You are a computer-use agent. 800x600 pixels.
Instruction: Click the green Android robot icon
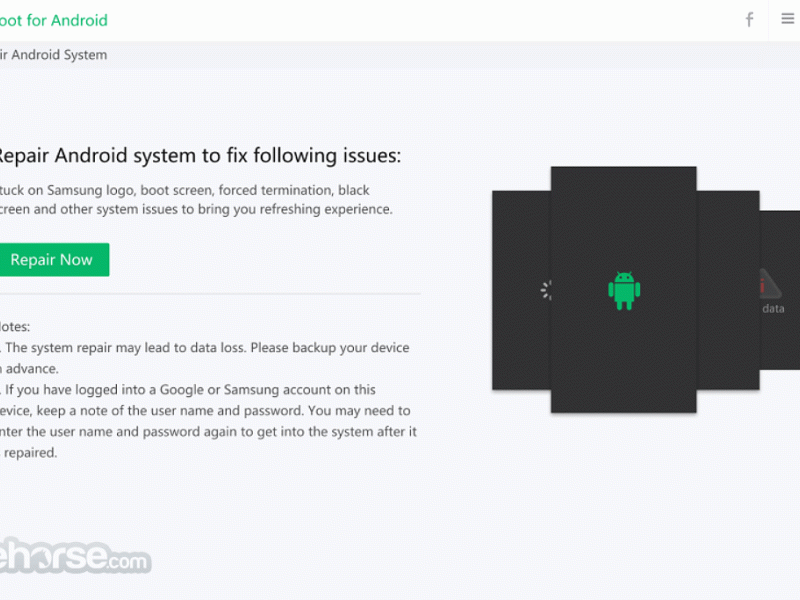[624, 290]
